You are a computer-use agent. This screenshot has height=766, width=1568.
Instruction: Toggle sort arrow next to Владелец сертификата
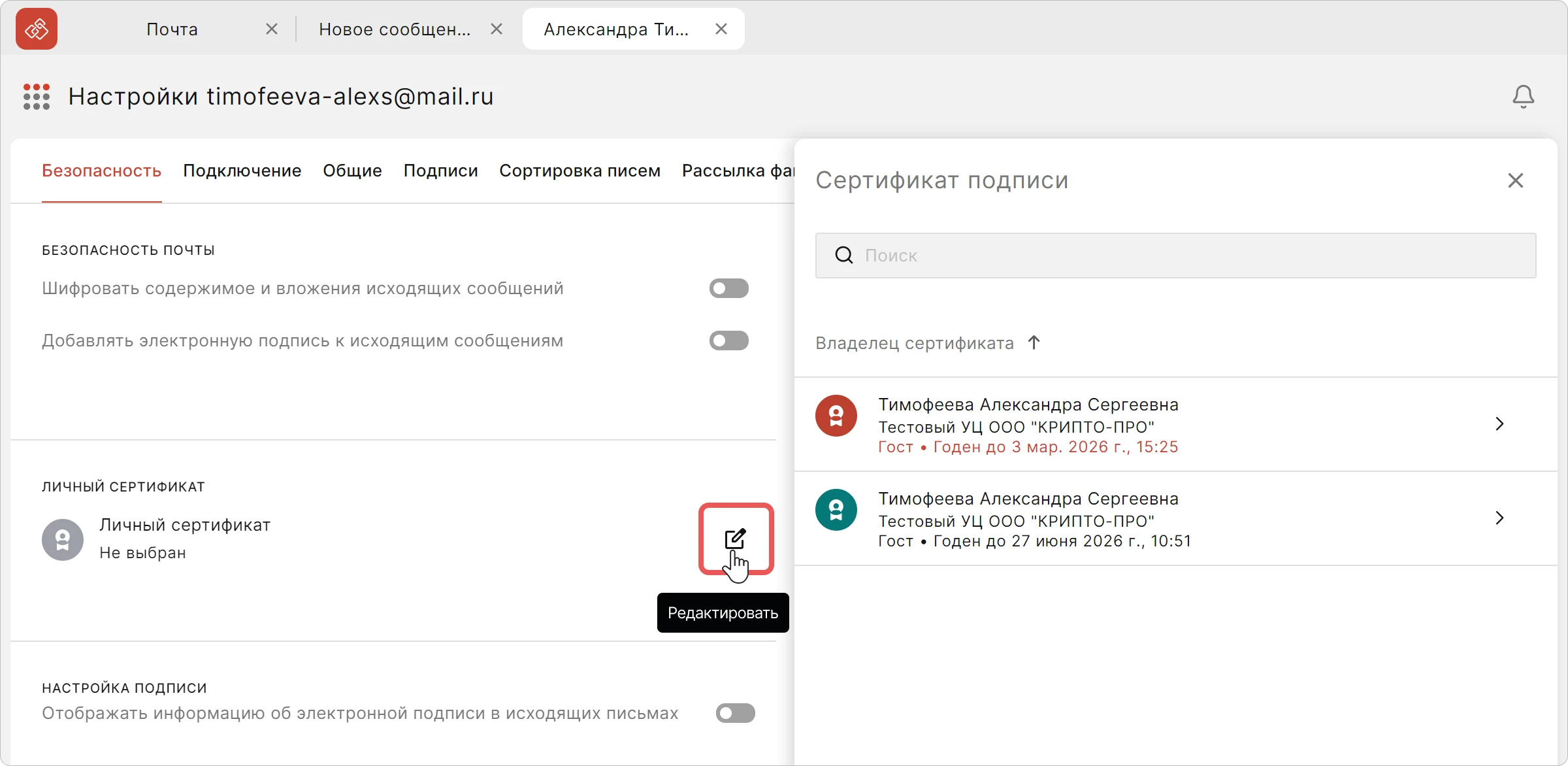point(1034,342)
